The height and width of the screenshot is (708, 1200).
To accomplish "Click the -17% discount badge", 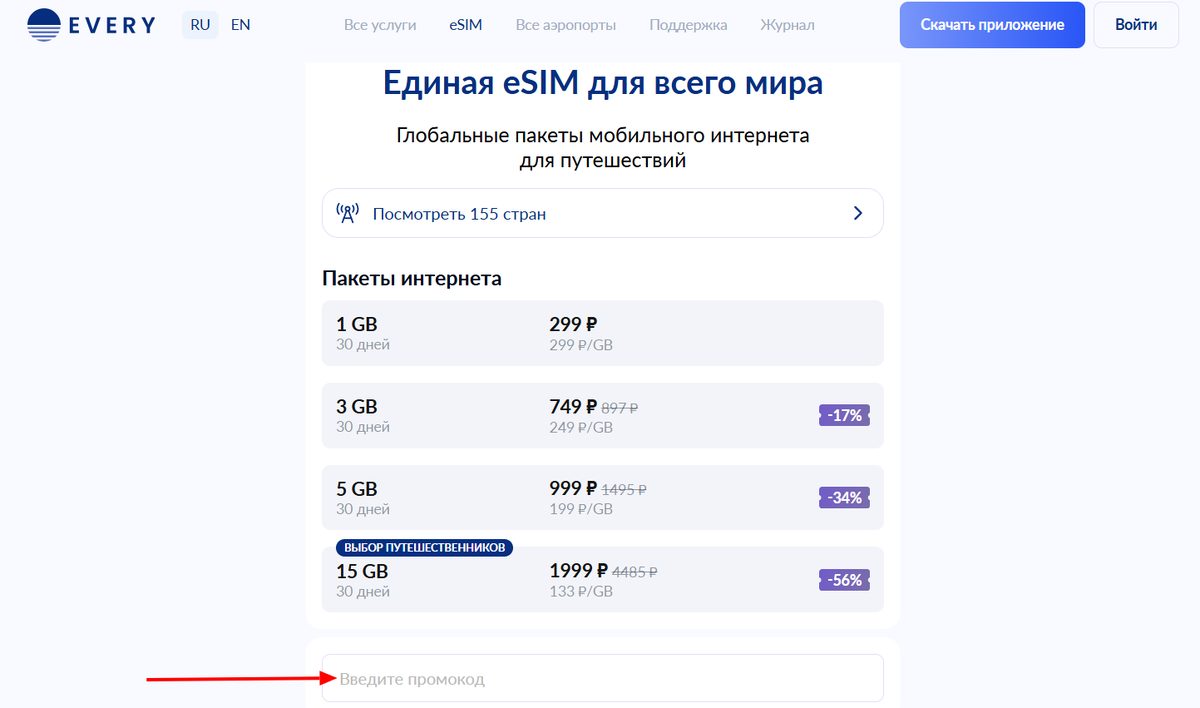I will pyautogui.click(x=845, y=415).
